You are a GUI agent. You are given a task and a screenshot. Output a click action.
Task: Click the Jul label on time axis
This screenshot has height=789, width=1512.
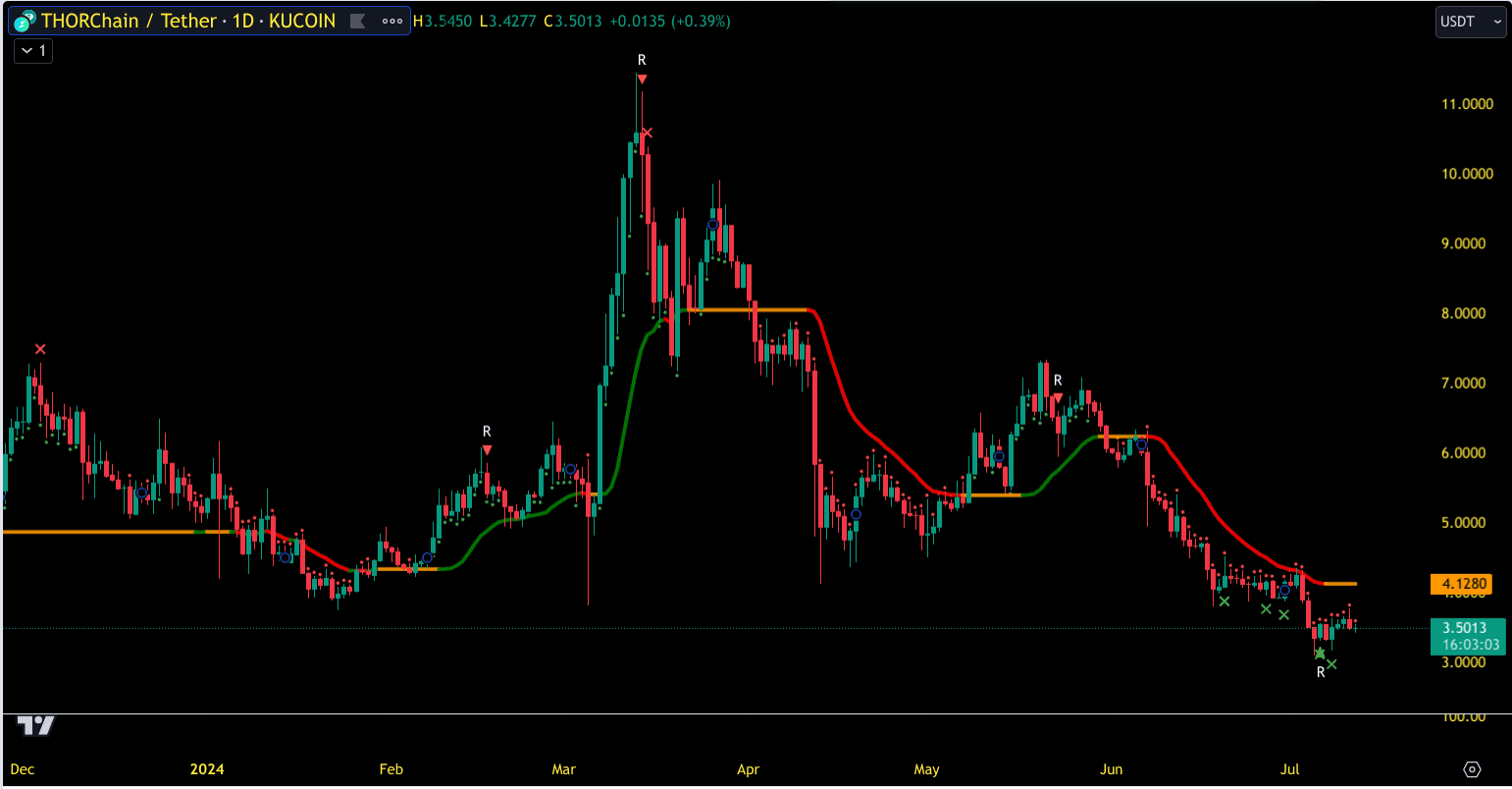pyautogui.click(x=1289, y=769)
